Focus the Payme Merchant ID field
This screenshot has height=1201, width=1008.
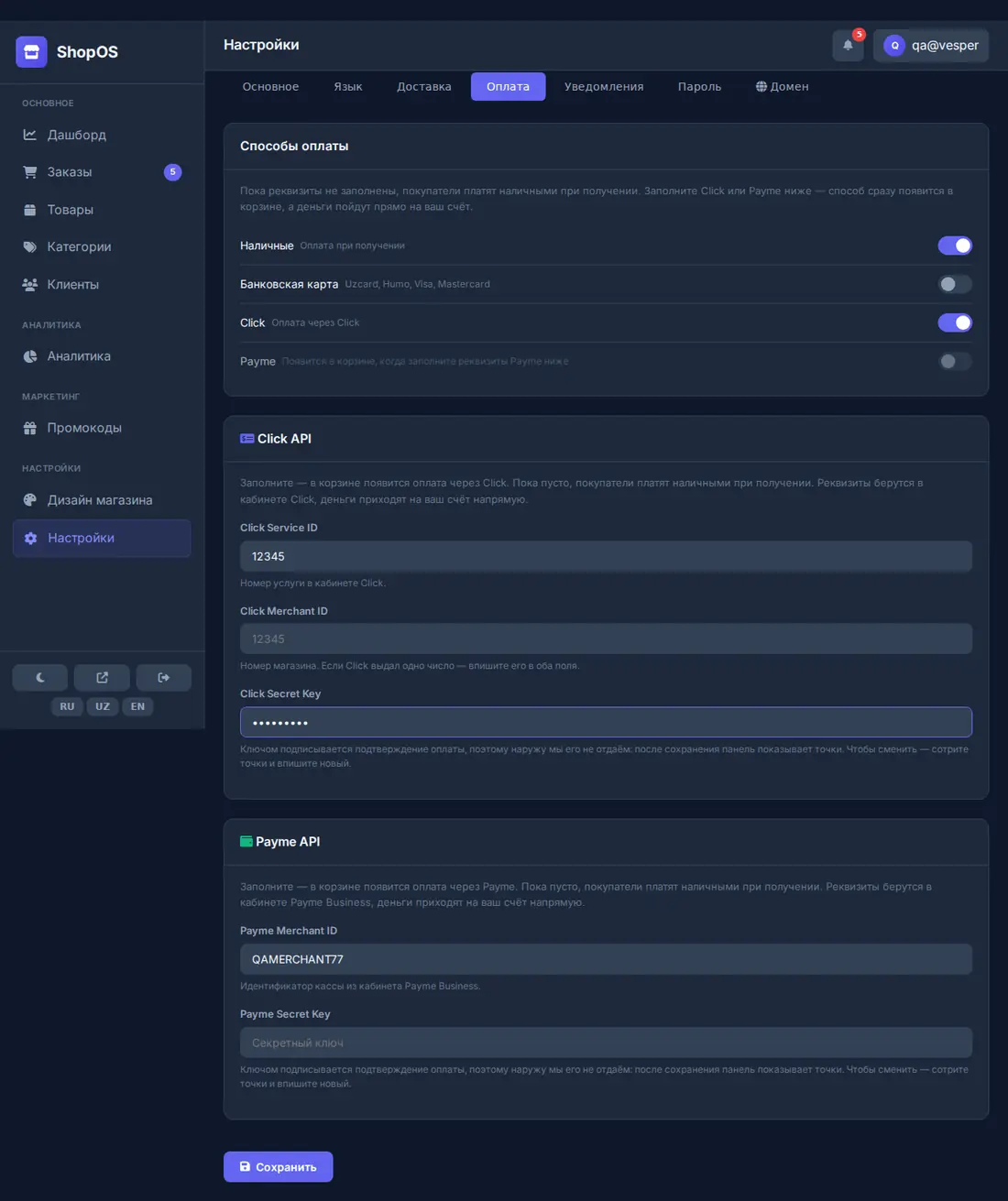point(606,959)
